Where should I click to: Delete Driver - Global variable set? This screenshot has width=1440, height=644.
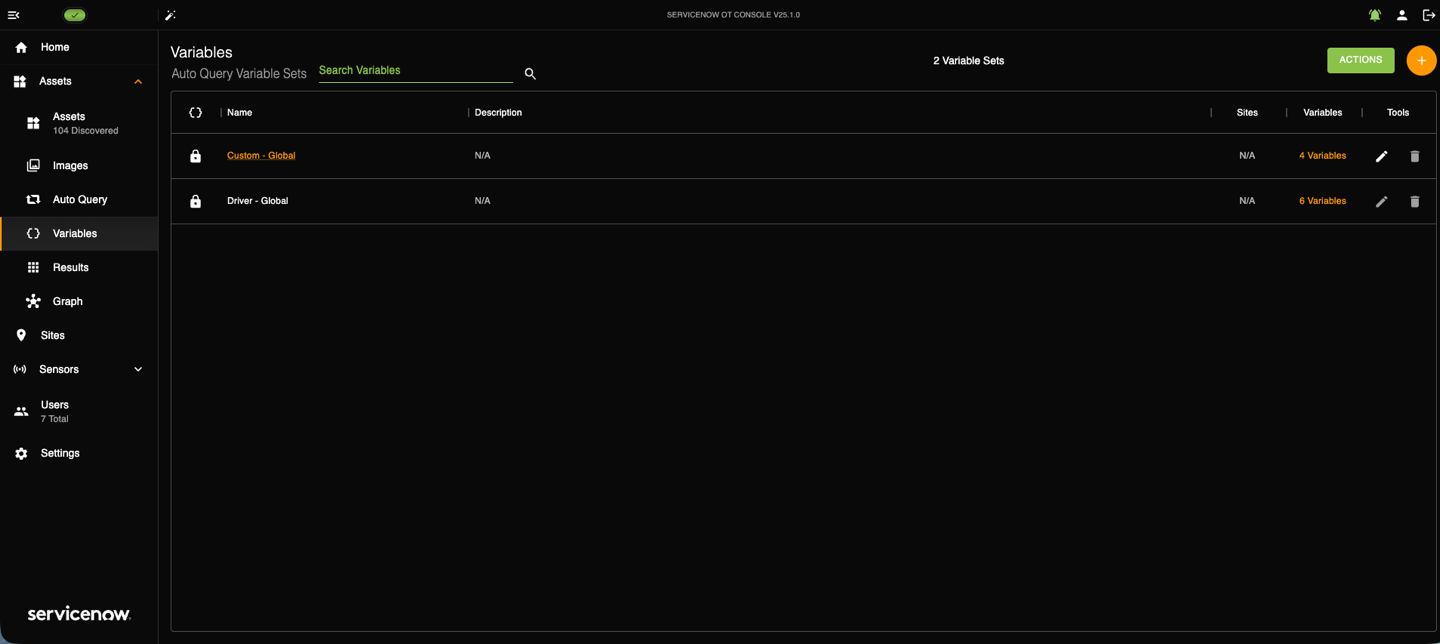coord(1414,201)
